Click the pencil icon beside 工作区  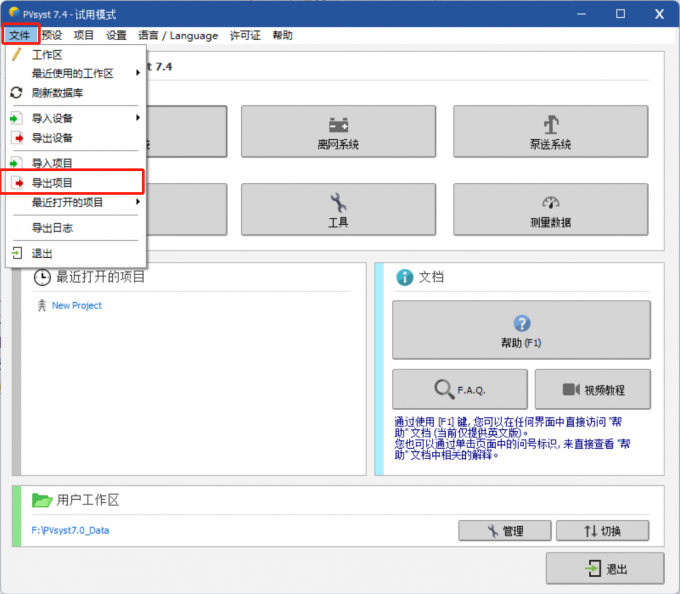(16, 55)
